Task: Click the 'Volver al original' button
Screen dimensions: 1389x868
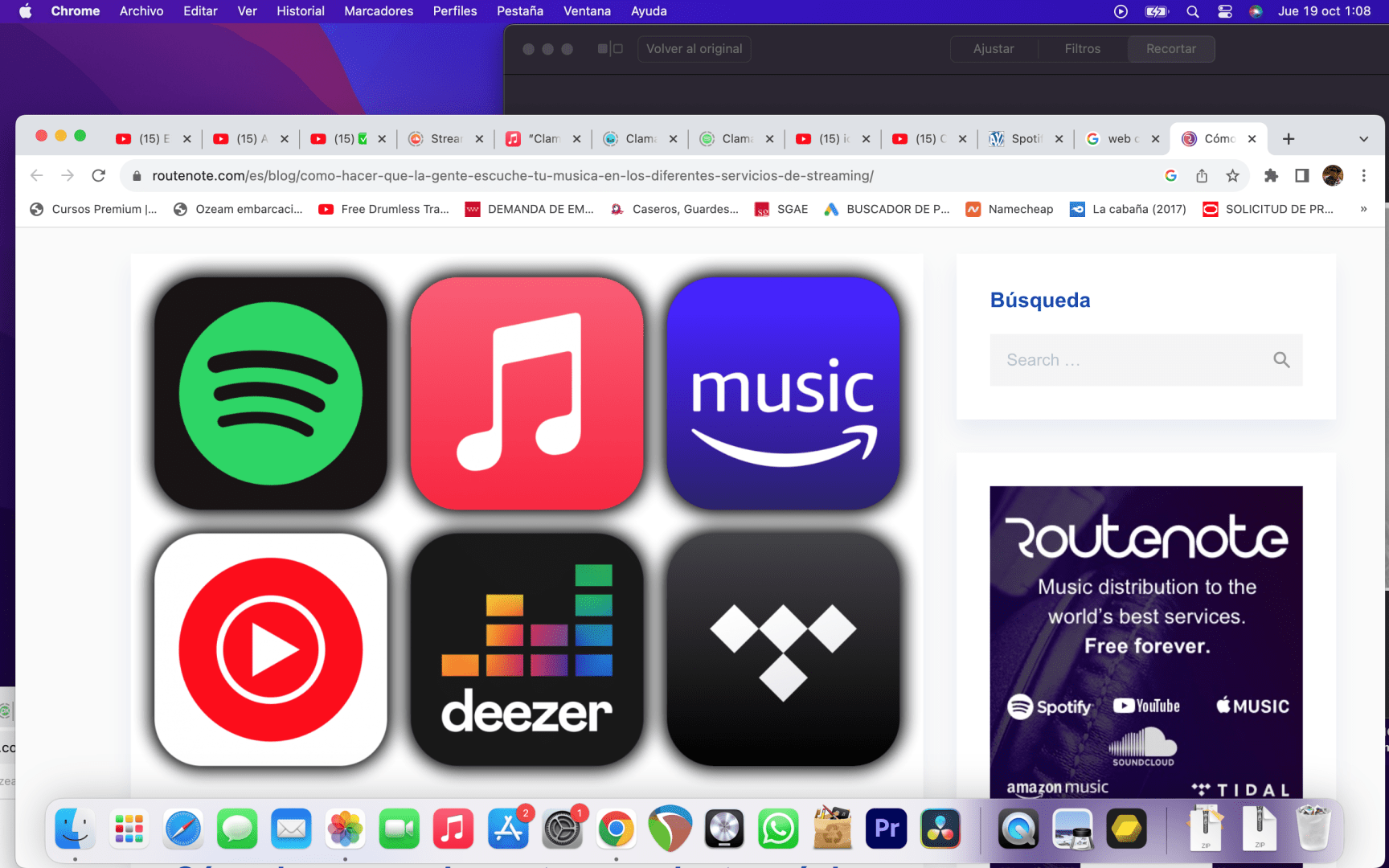Action: 694,49
